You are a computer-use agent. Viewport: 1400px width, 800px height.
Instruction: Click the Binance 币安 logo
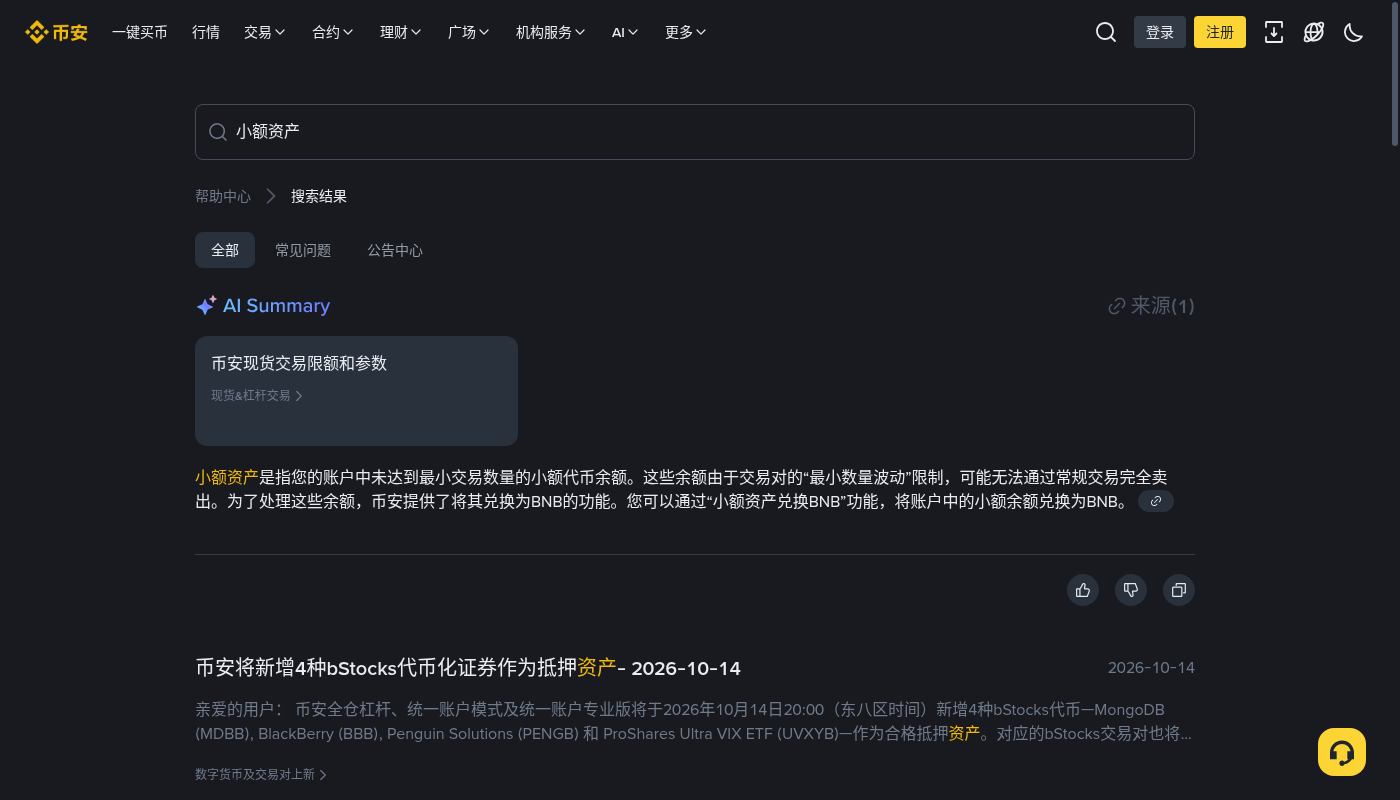(x=56, y=32)
